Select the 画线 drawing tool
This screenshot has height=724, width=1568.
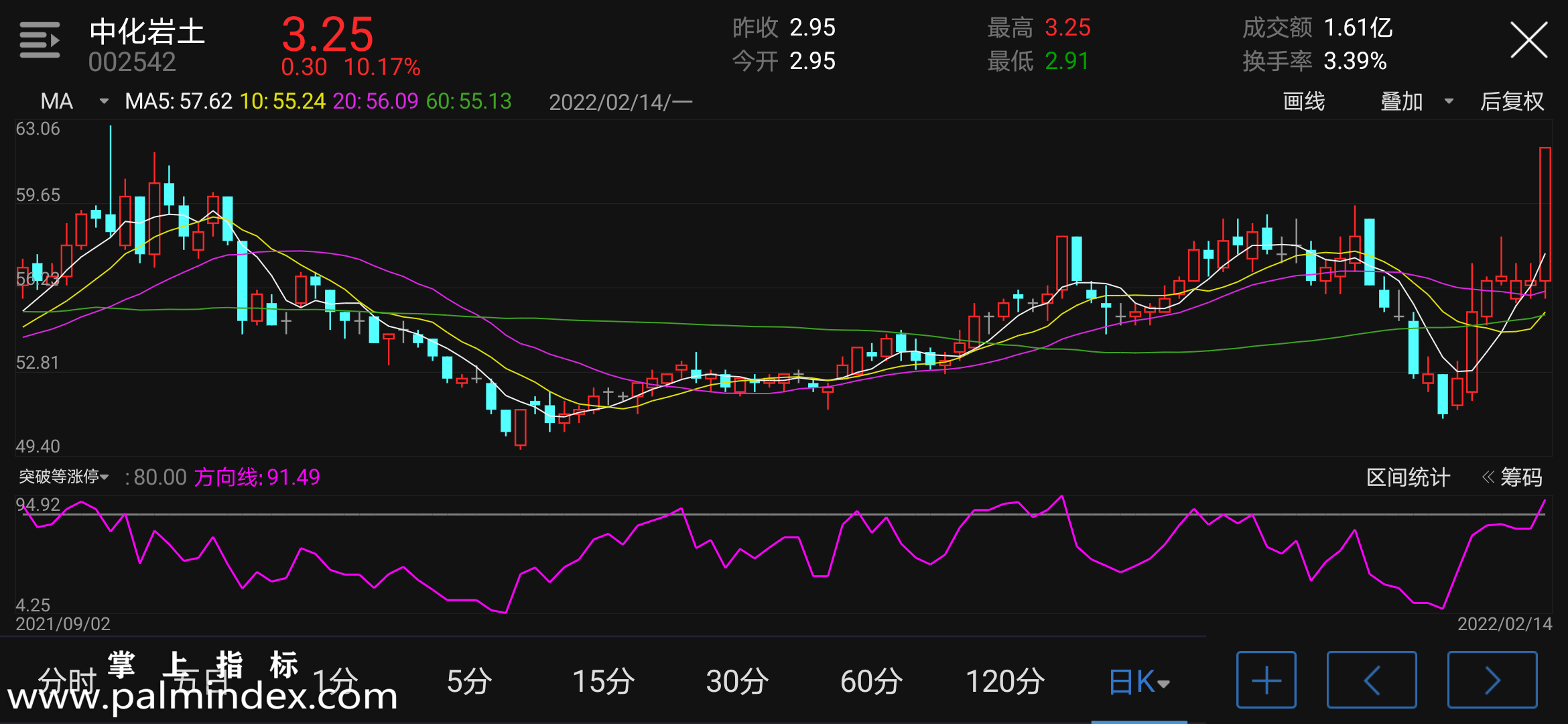(1303, 101)
